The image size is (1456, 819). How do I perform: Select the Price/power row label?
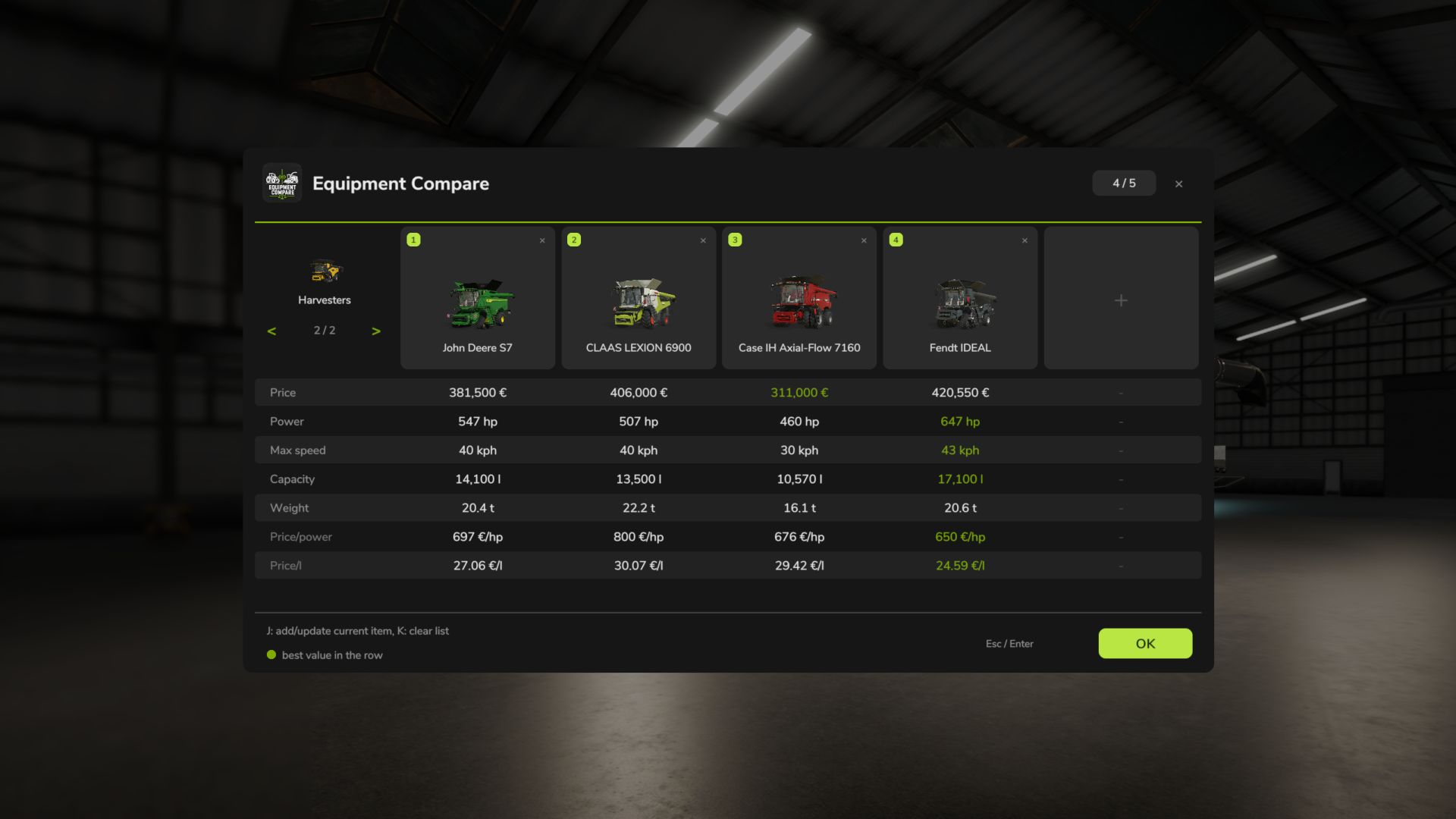301,536
